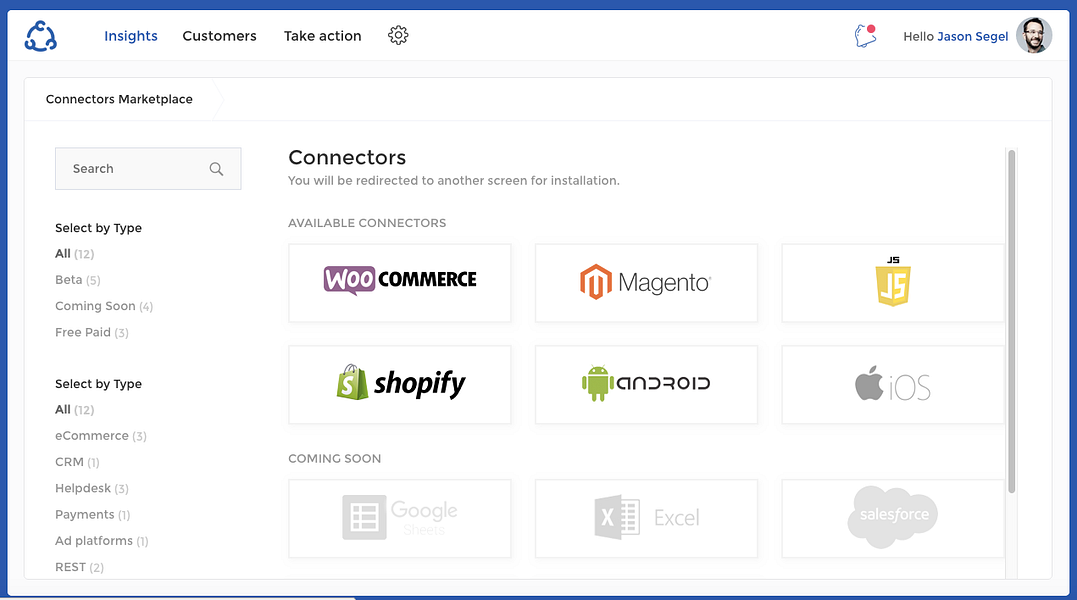
Task: Open the settings gear icon
Action: [x=398, y=35]
